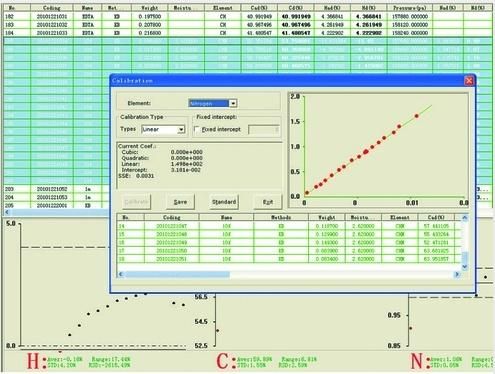Click weight cell 0.207800 in main table
495x374 pixels.
[150, 25]
